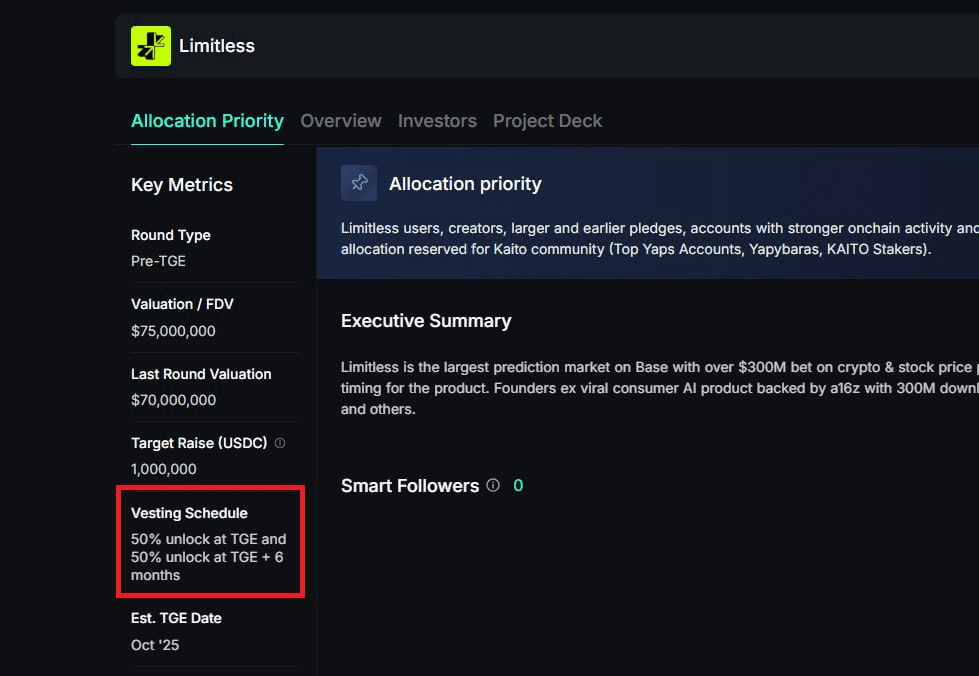979x676 pixels.
Task: Click the Key Metrics heading
Action: [x=182, y=185]
